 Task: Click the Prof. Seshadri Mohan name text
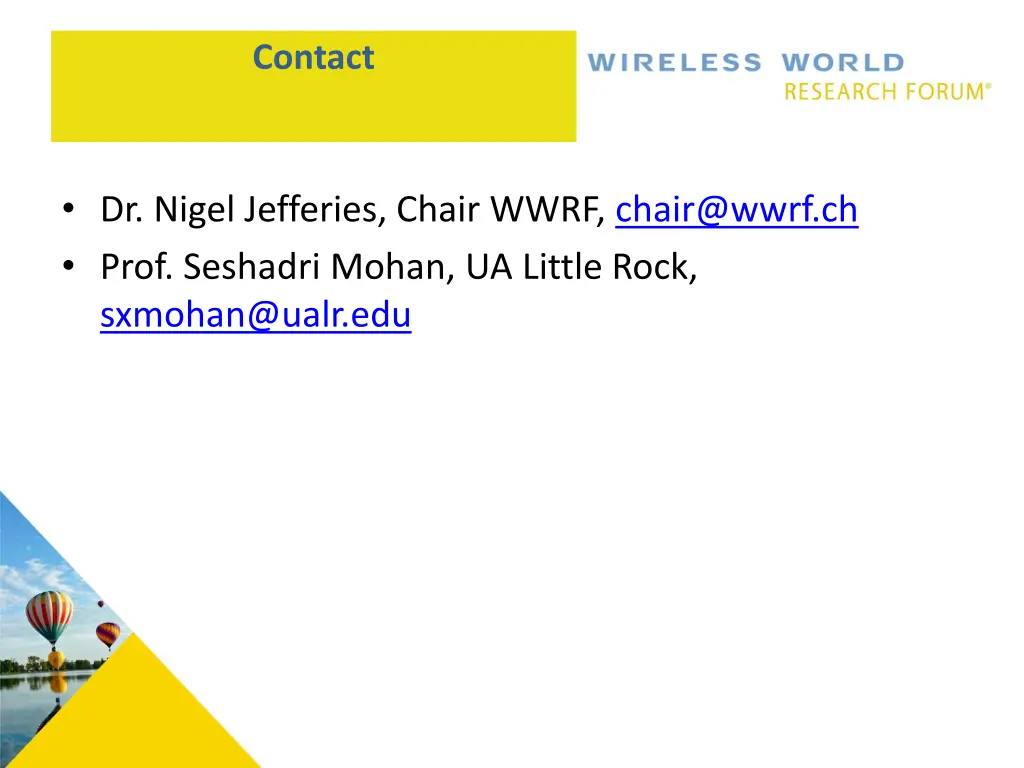pos(277,266)
